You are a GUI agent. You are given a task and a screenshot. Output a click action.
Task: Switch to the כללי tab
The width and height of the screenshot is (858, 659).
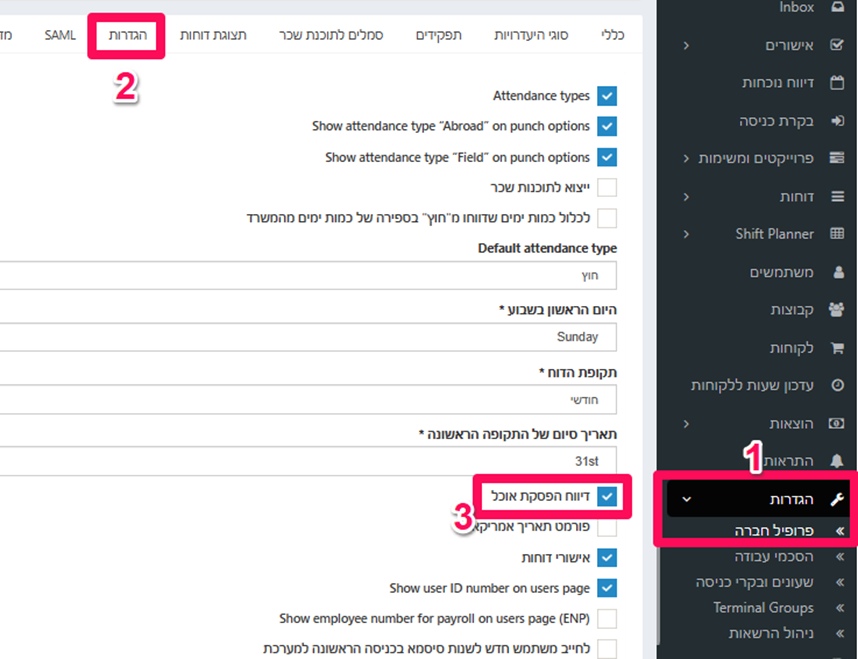click(613, 35)
